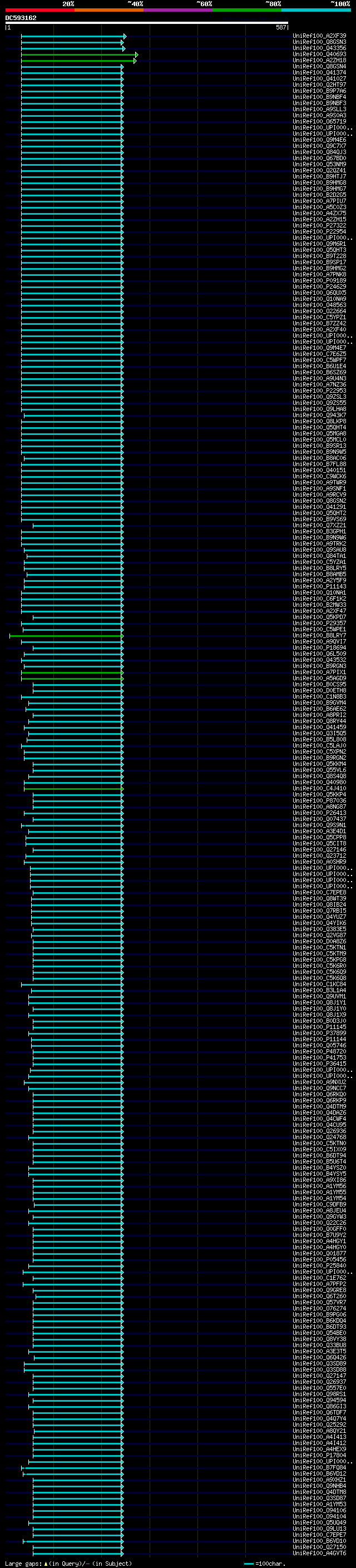Image resolution: width=356 pixels, height=1568 pixels.
Task: Click the green ~80% identity legend bar
Action: click(x=247, y=10)
